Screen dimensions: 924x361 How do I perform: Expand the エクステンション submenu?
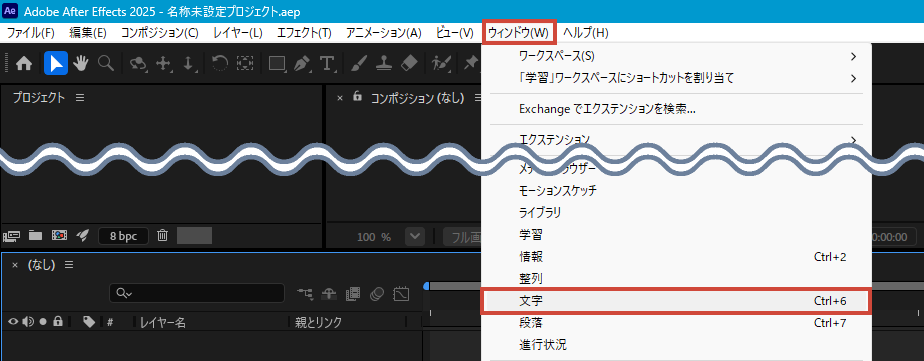676,140
